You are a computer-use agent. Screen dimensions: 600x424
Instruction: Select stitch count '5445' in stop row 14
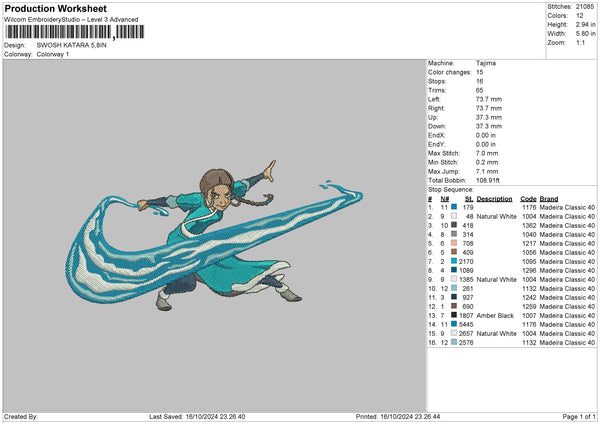coord(466,325)
